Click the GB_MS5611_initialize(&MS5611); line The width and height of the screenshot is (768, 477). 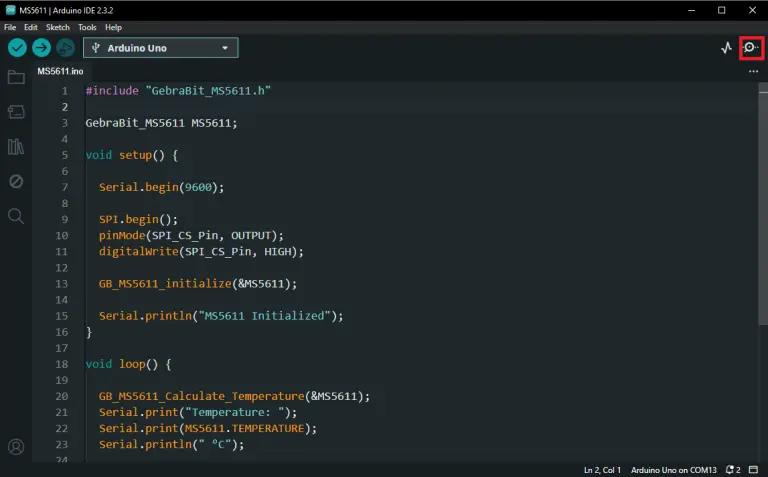(x=198, y=284)
